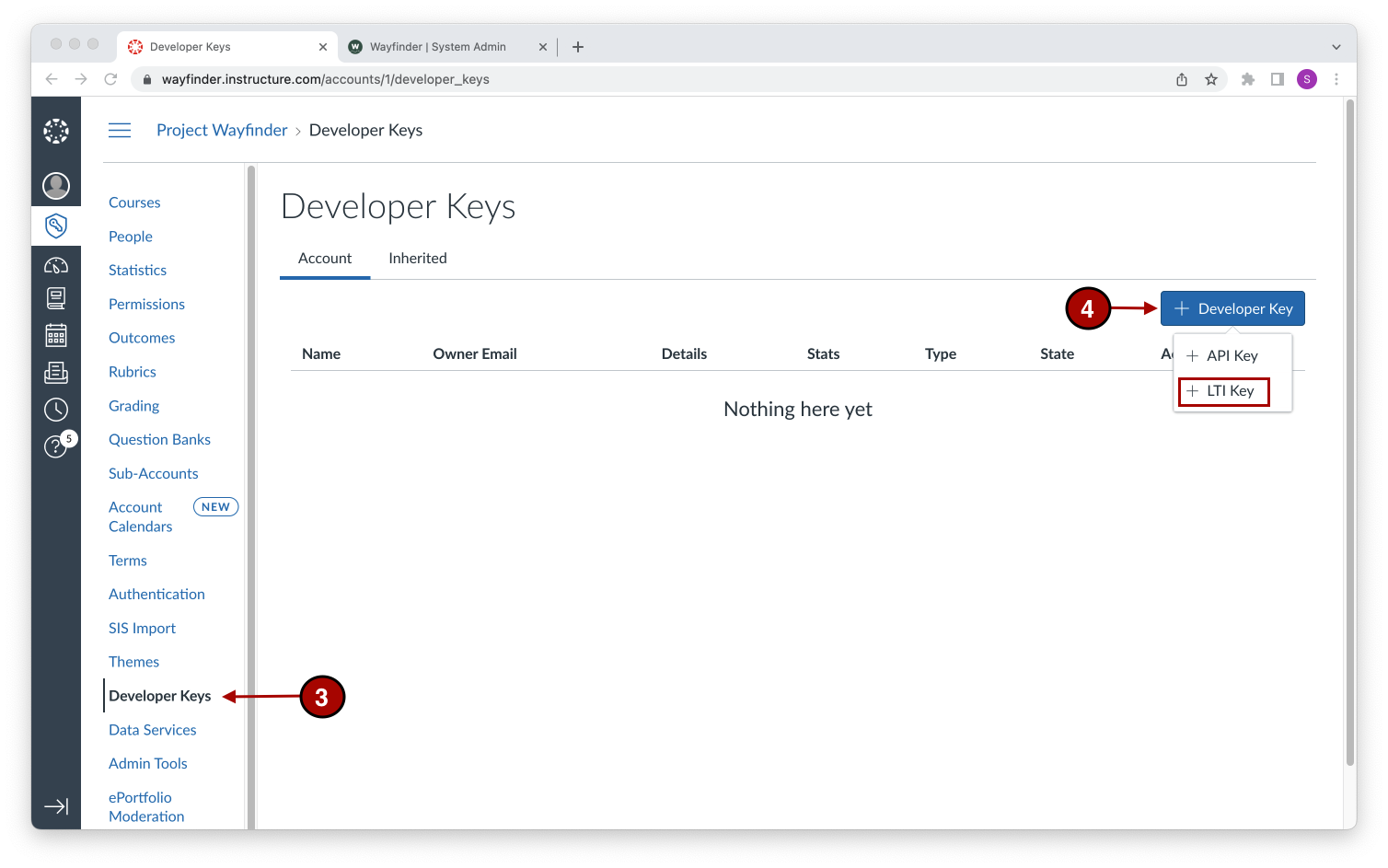Click the Developer Keys breadcrumb text
This screenshot has height=868, width=1388.
[365, 131]
